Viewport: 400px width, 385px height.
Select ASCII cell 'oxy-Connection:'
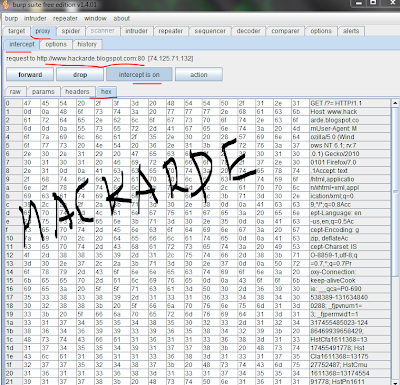click(x=349, y=272)
